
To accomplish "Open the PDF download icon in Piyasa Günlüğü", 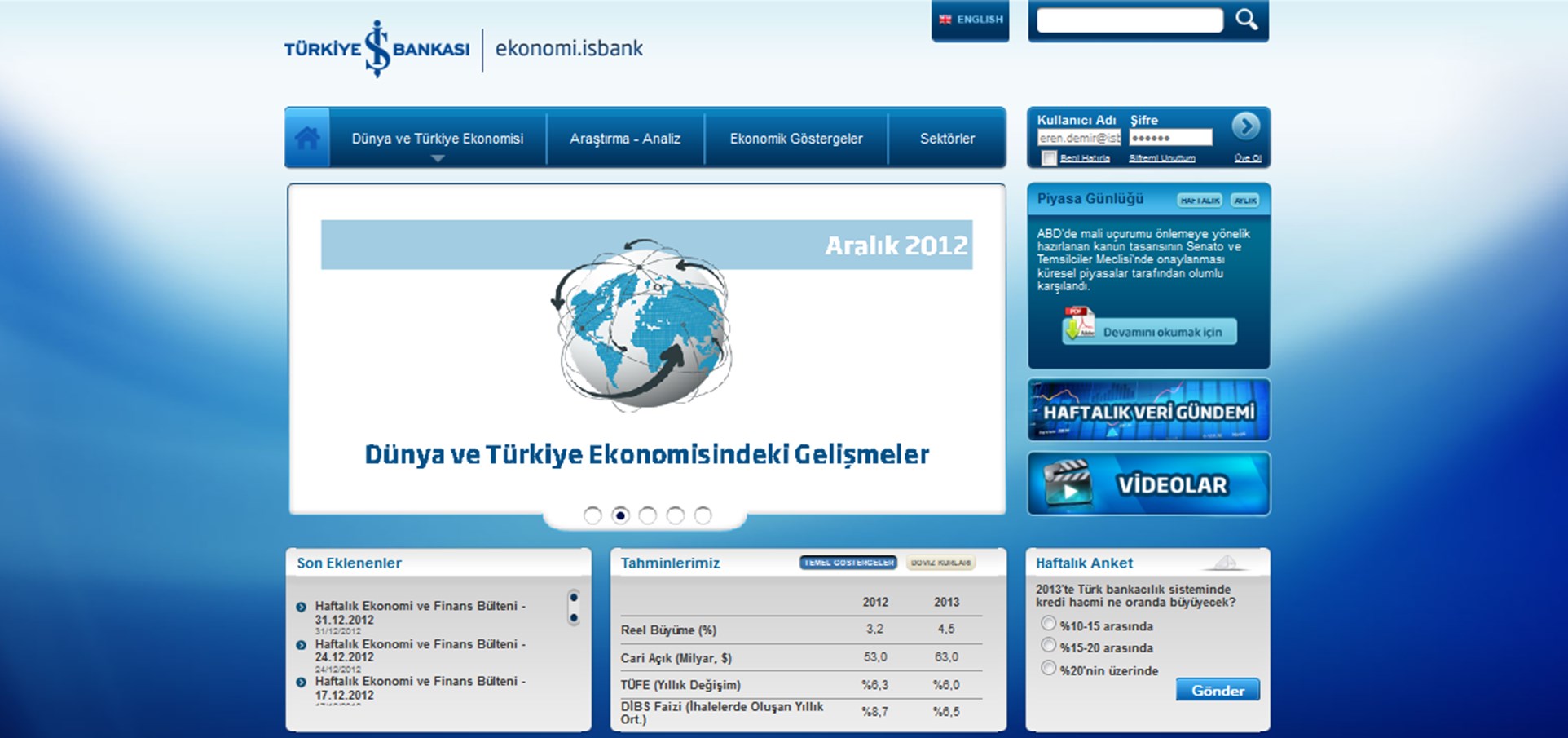I will (x=1080, y=324).
